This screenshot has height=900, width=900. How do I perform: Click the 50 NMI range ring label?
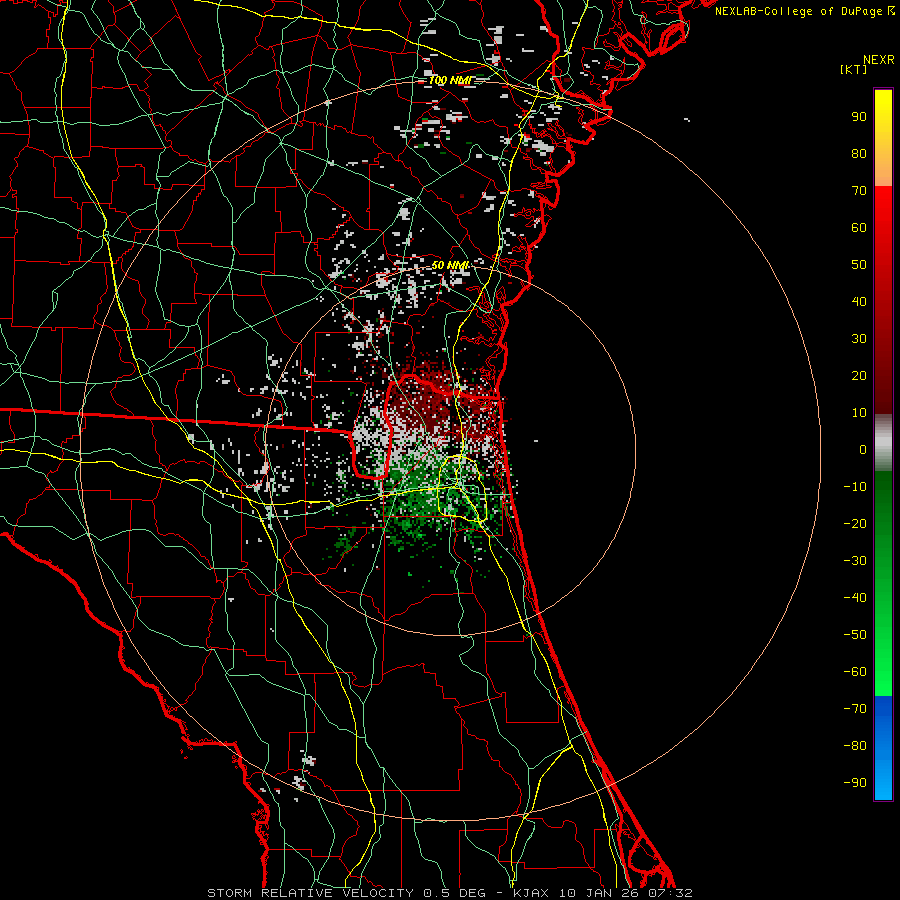451,265
